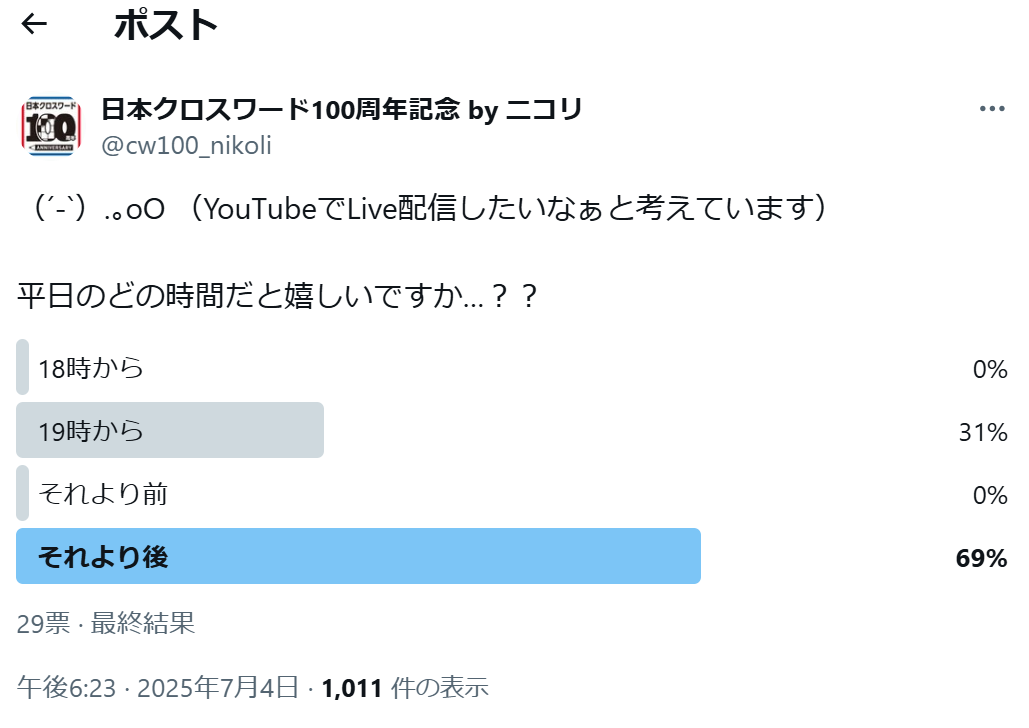
Task: Click the back arrow icon
Action: point(34,24)
